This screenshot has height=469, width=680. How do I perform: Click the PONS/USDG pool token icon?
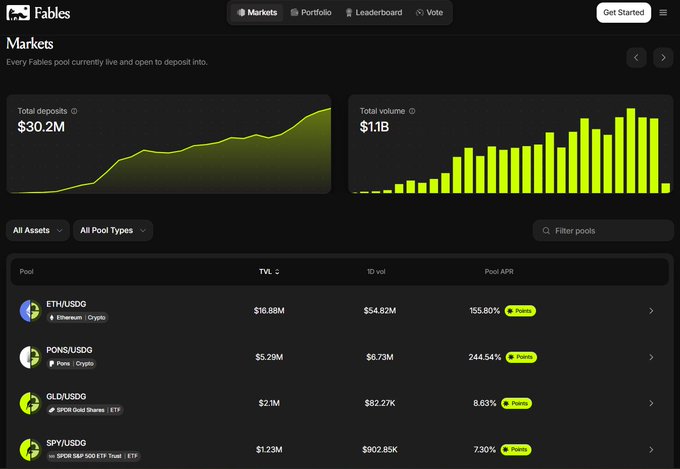(30, 357)
